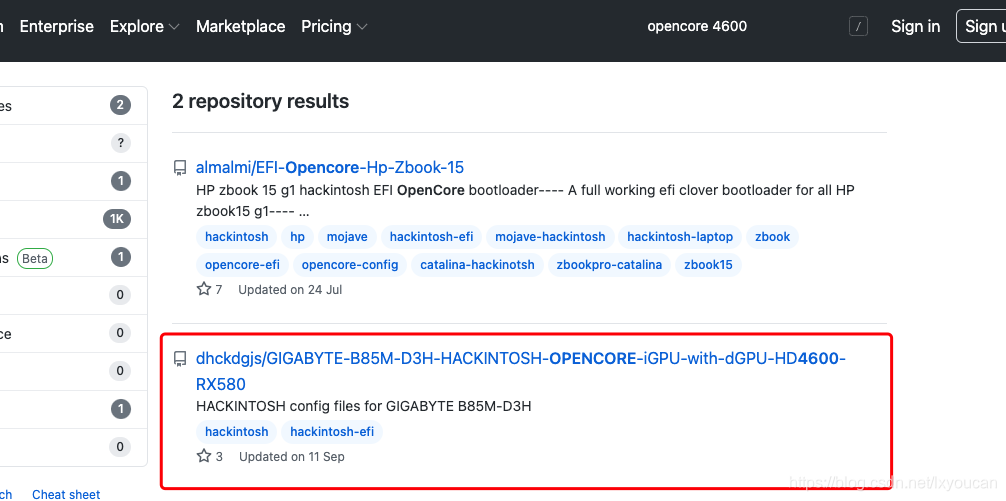Click "Updated on 24 Jul" text
1006x501 pixels.
pos(290,290)
